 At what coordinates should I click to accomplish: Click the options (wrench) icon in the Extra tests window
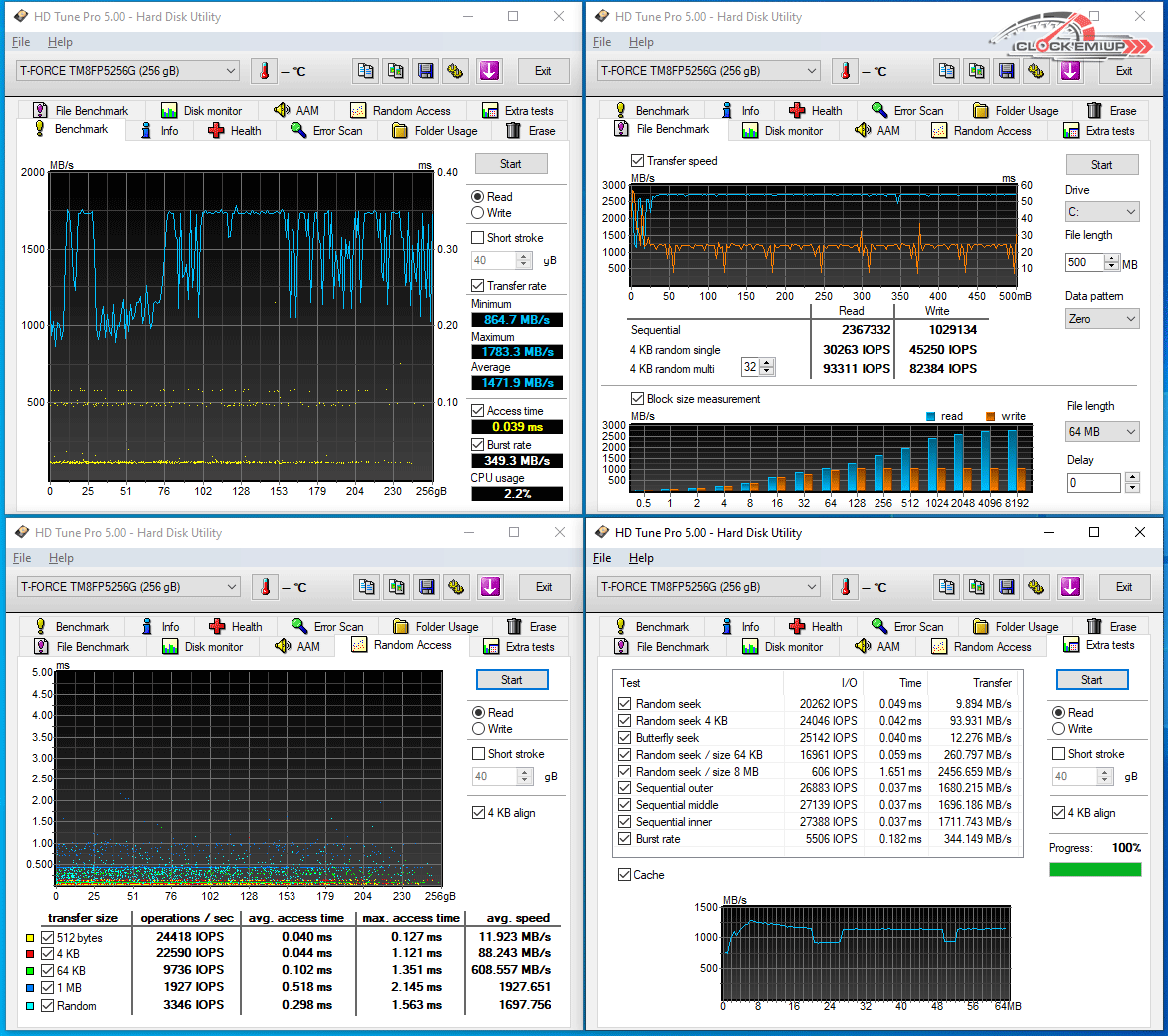[x=1037, y=587]
